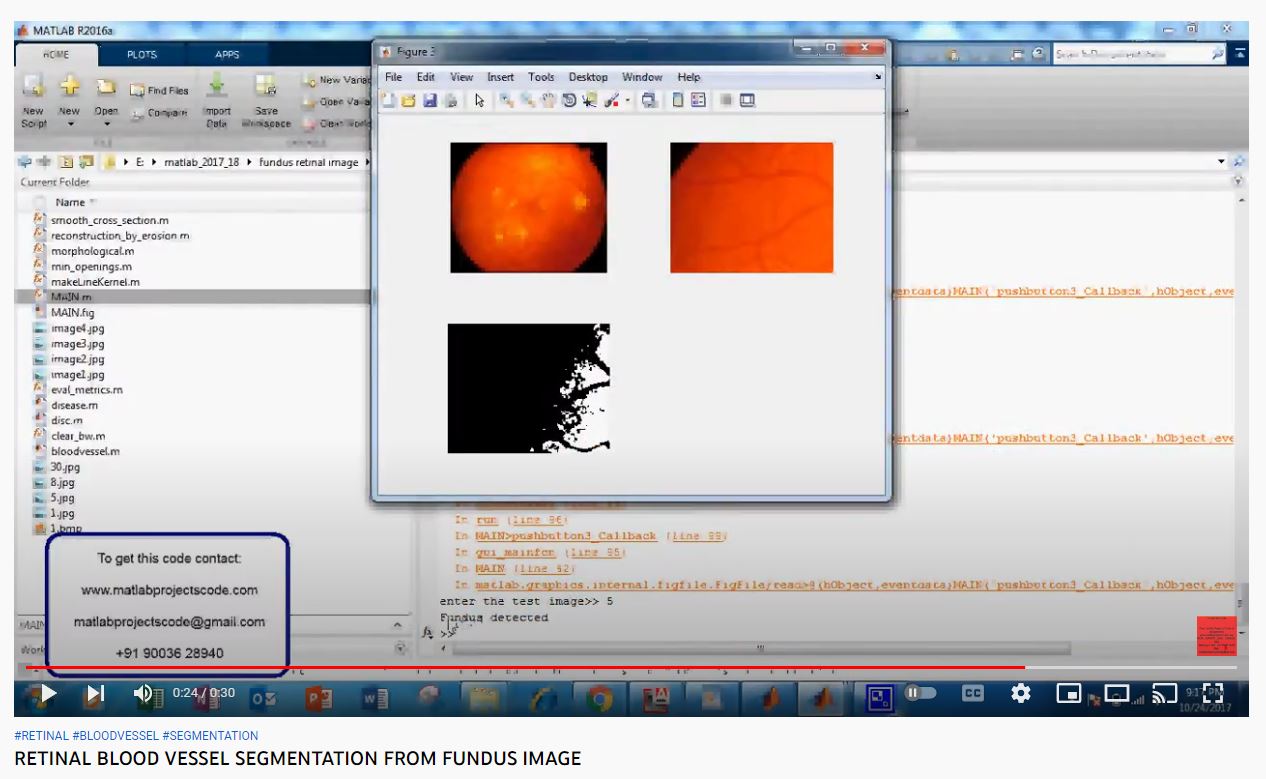Click the Command Window horizontal scrollbar
This screenshot has width=1266, height=779.
(760, 648)
